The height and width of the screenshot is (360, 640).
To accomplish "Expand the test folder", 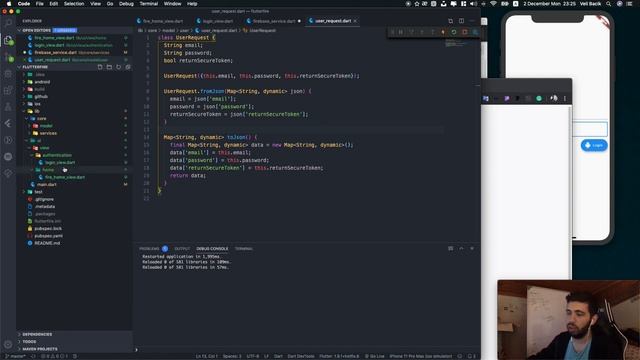I will pos(38,192).
